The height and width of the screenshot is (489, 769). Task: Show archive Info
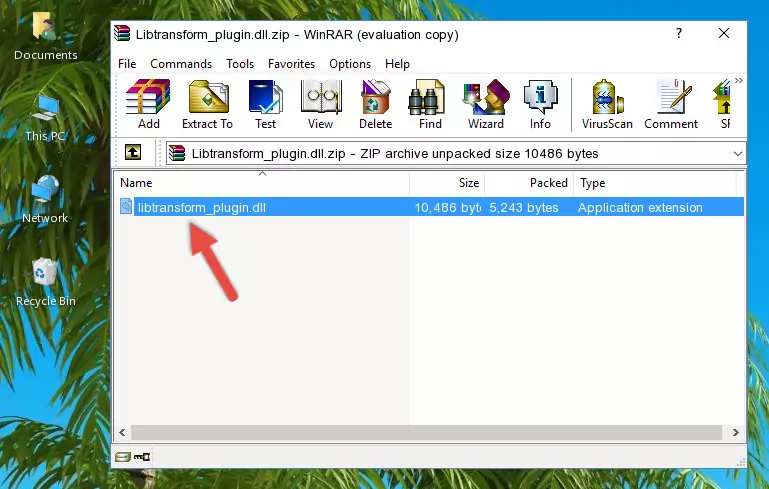click(540, 104)
